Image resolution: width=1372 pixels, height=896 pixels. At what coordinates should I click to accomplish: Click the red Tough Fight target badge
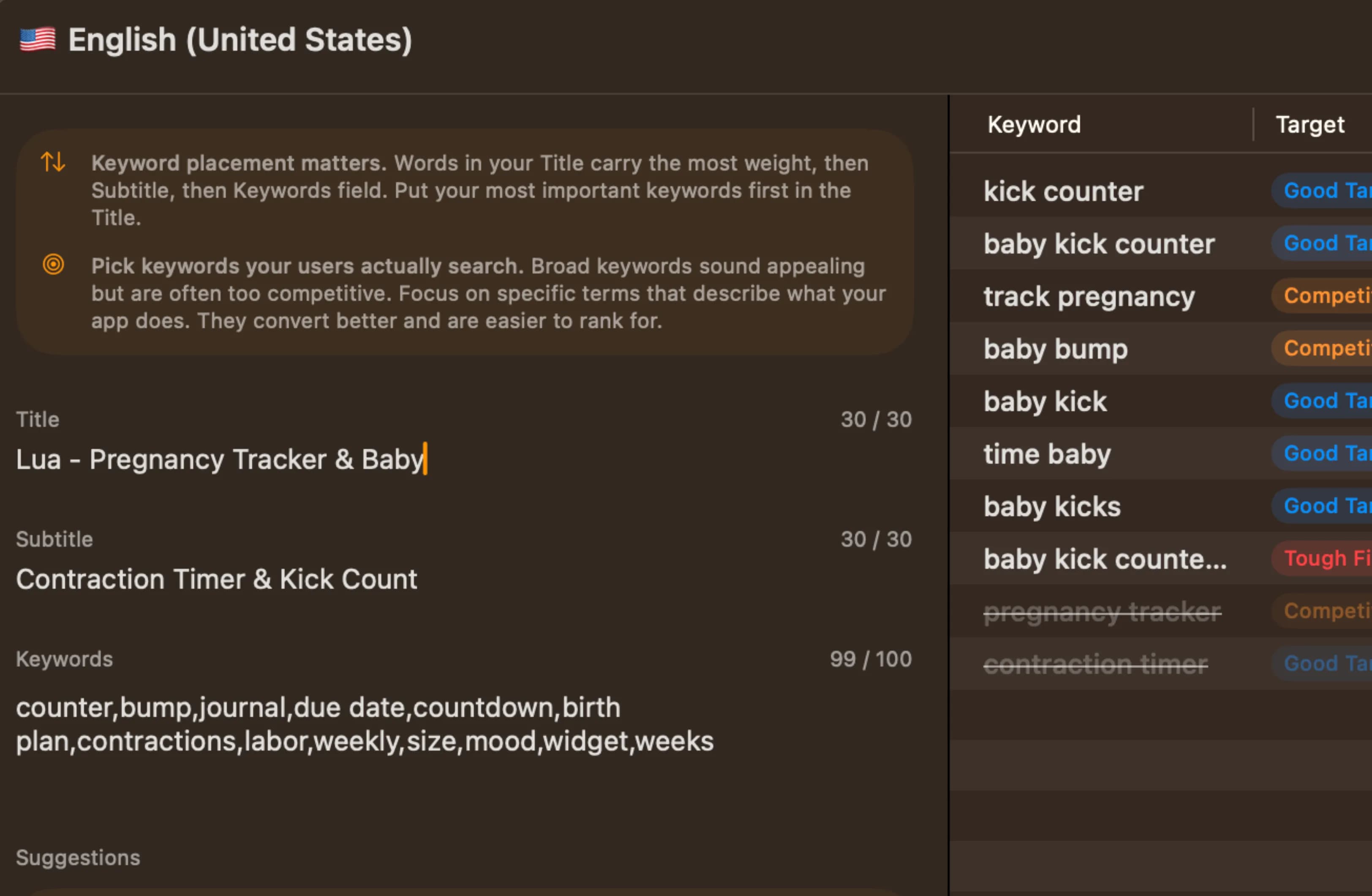[x=1325, y=558]
